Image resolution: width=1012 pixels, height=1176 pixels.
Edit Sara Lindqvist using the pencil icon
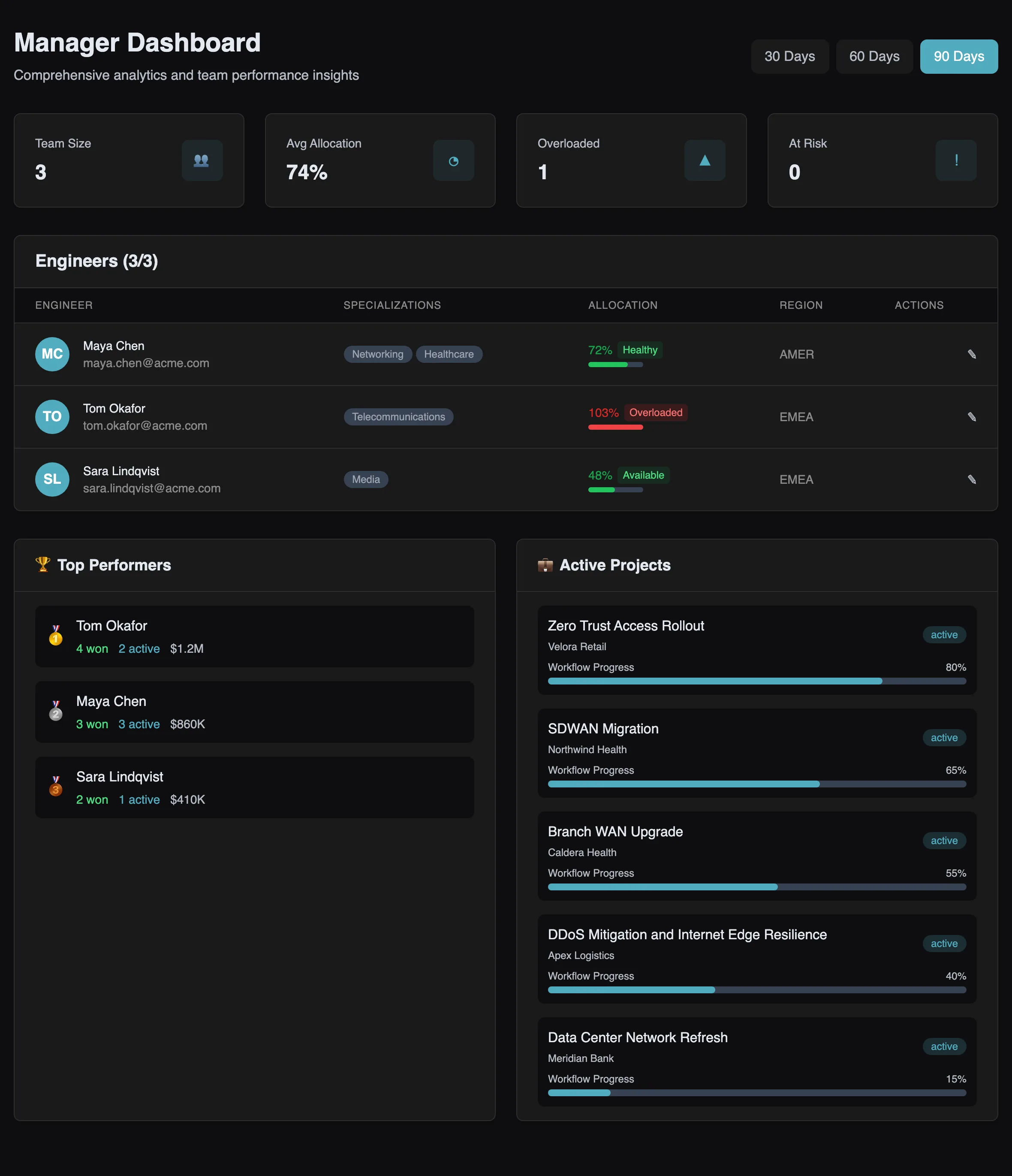pos(972,479)
